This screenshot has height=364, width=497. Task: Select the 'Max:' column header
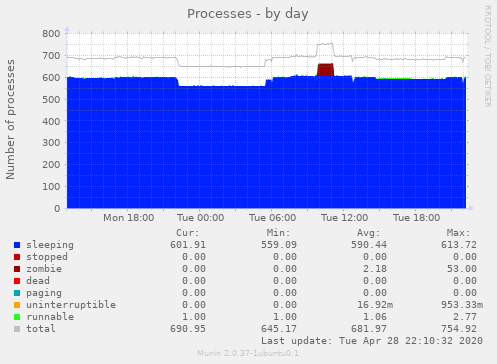pyautogui.click(x=459, y=233)
